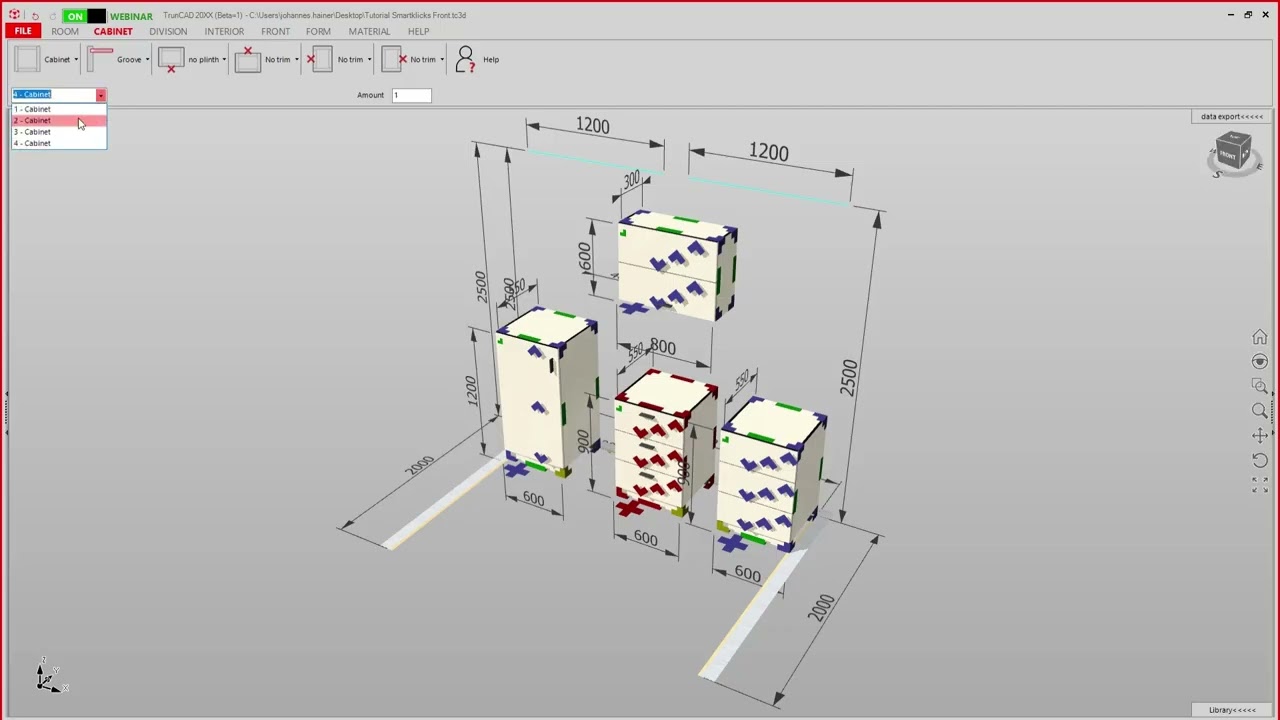Click the left panel expand handle
The width and height of the screenshot is (1280, 720).
click(5, 411)
